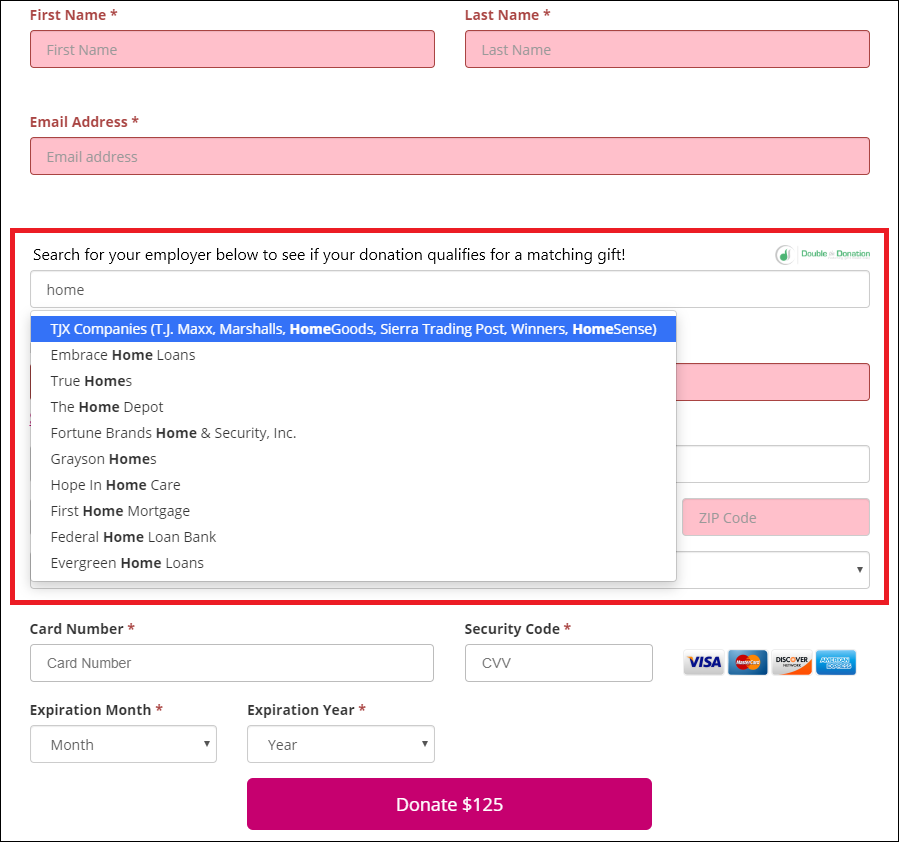Select Federal Home Loan Bank
This screenshot has height=842, width=899.
[x=353, y=537]
